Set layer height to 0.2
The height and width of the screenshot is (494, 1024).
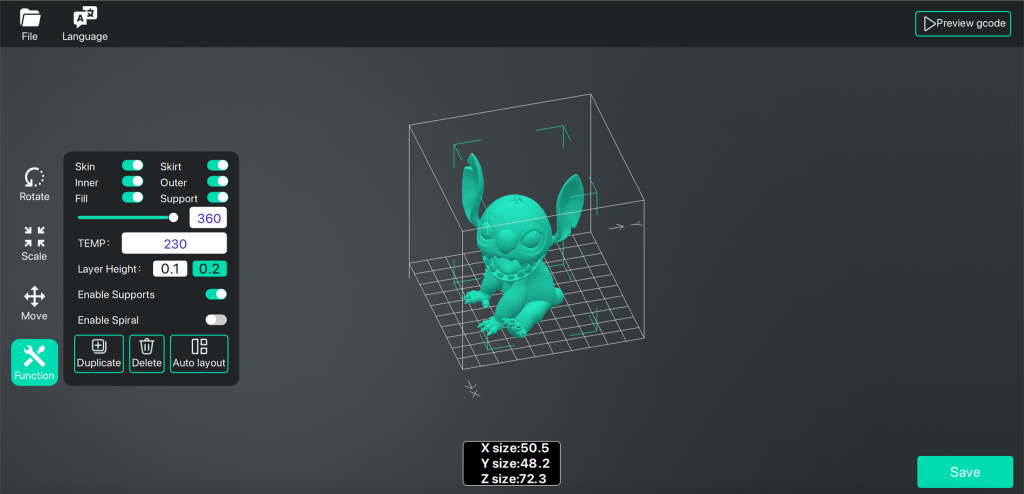210,269
